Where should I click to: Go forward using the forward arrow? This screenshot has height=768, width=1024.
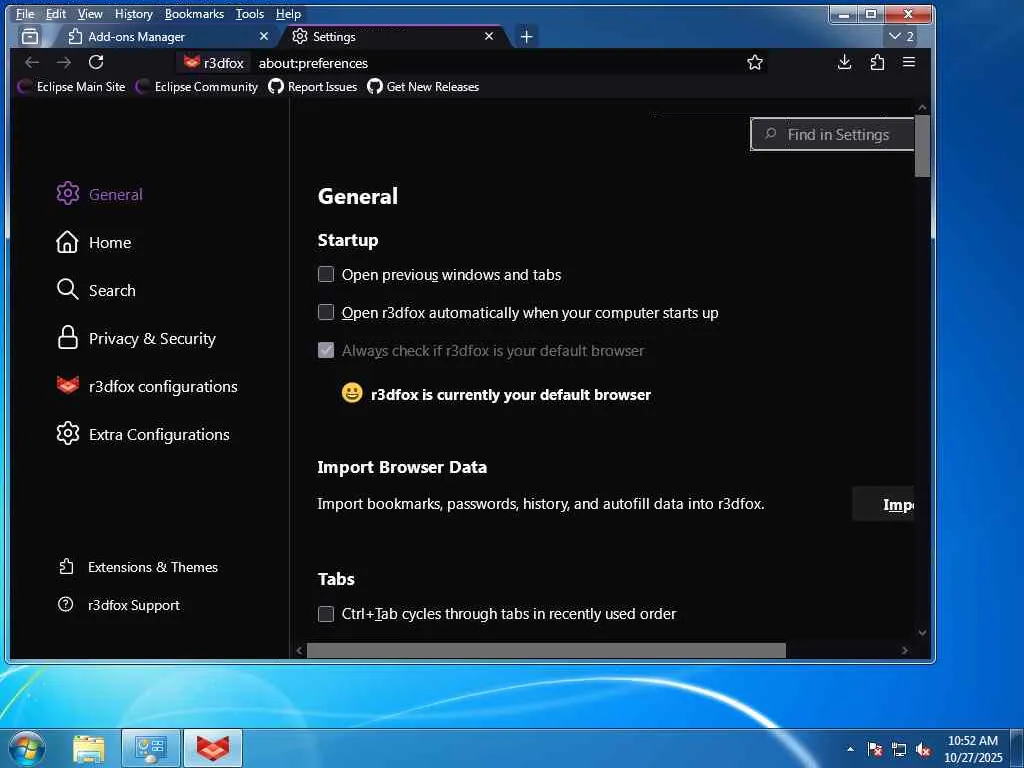pos(63,63)
